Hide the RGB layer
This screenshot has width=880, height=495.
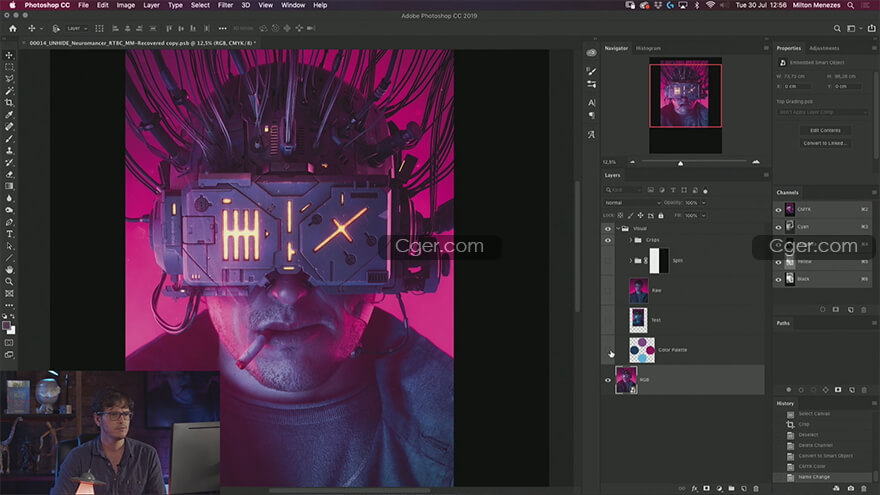608,380
